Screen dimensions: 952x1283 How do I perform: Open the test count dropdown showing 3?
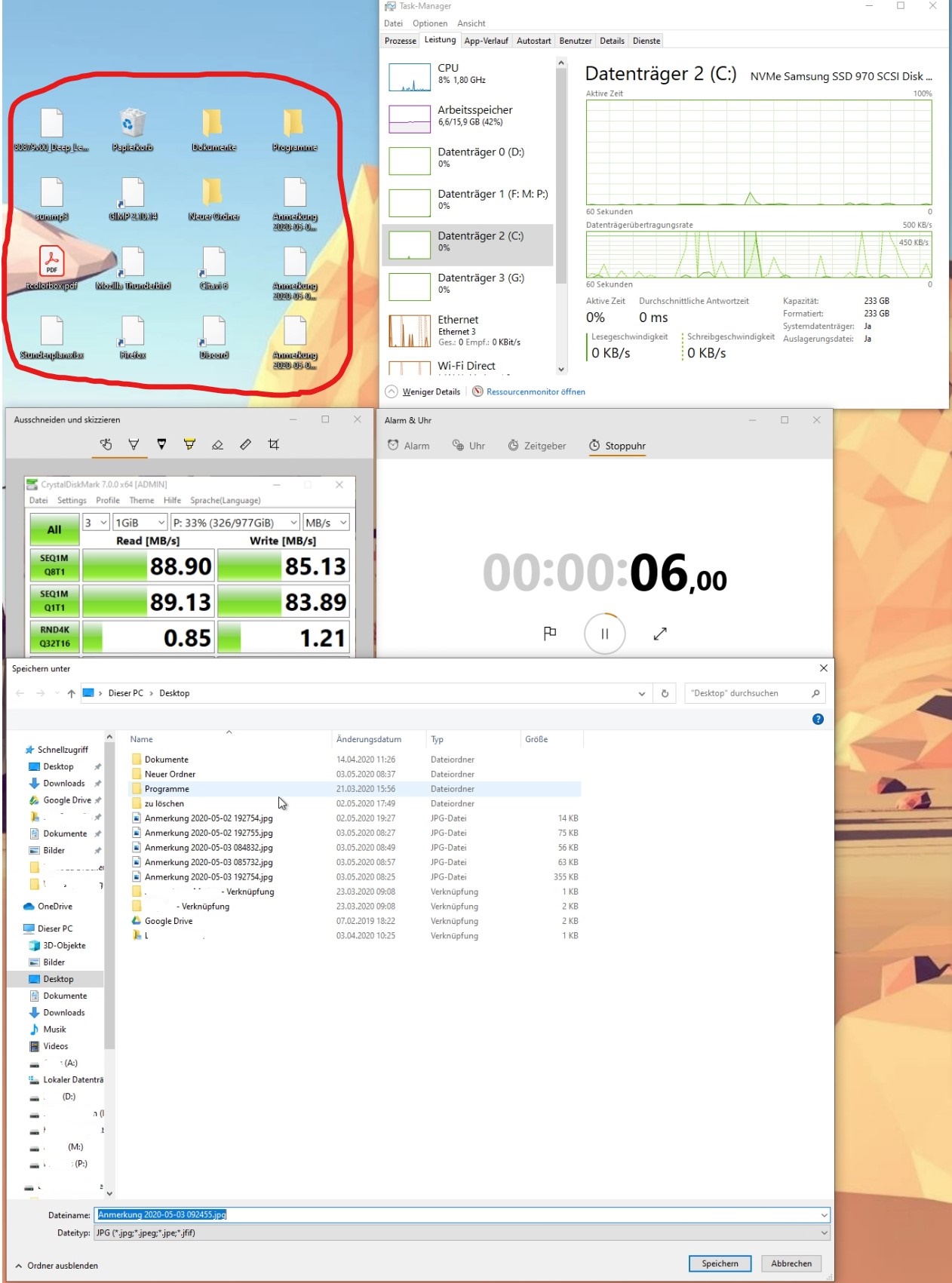(96, 522)
